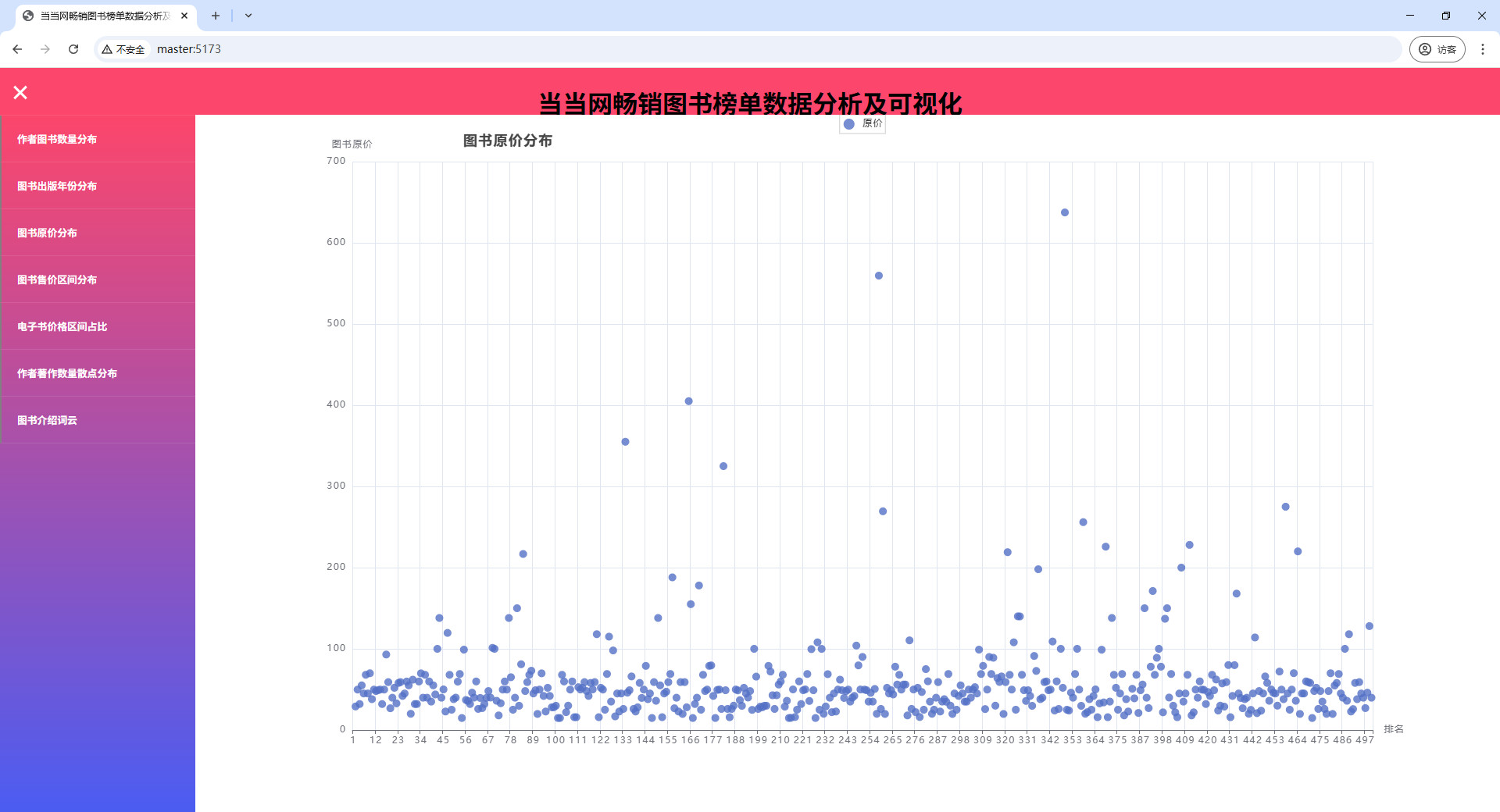The width and height of the screenshot is (1500, 812).
Task: Expand the tab search dropdown
Action: (248, 16)
